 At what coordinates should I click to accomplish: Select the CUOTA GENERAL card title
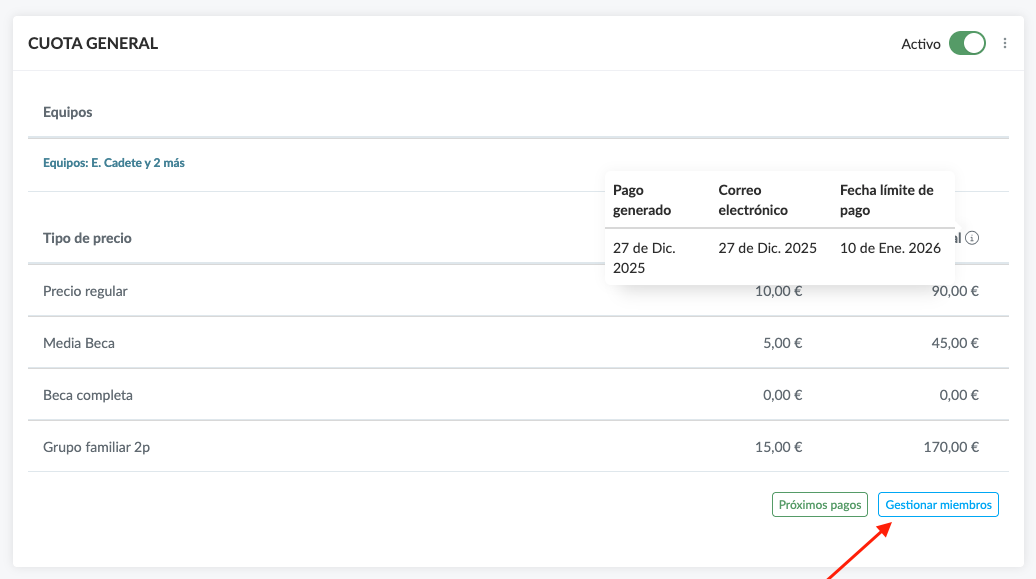[93, 43]
